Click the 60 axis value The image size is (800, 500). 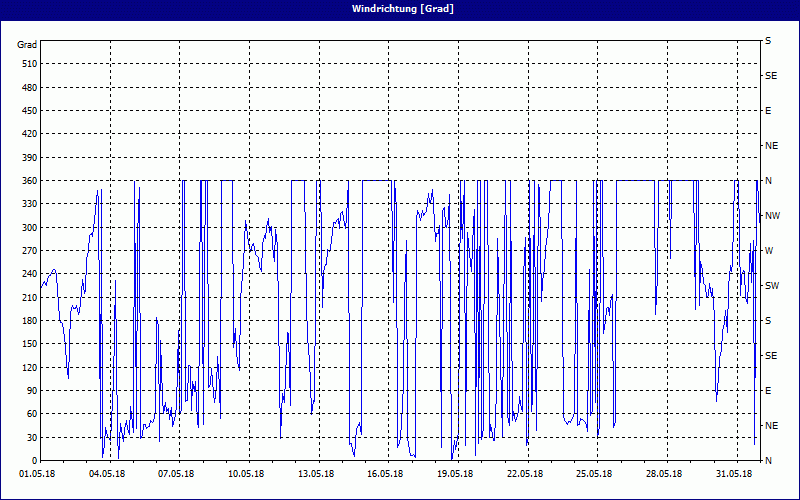(x=32, y=414)
